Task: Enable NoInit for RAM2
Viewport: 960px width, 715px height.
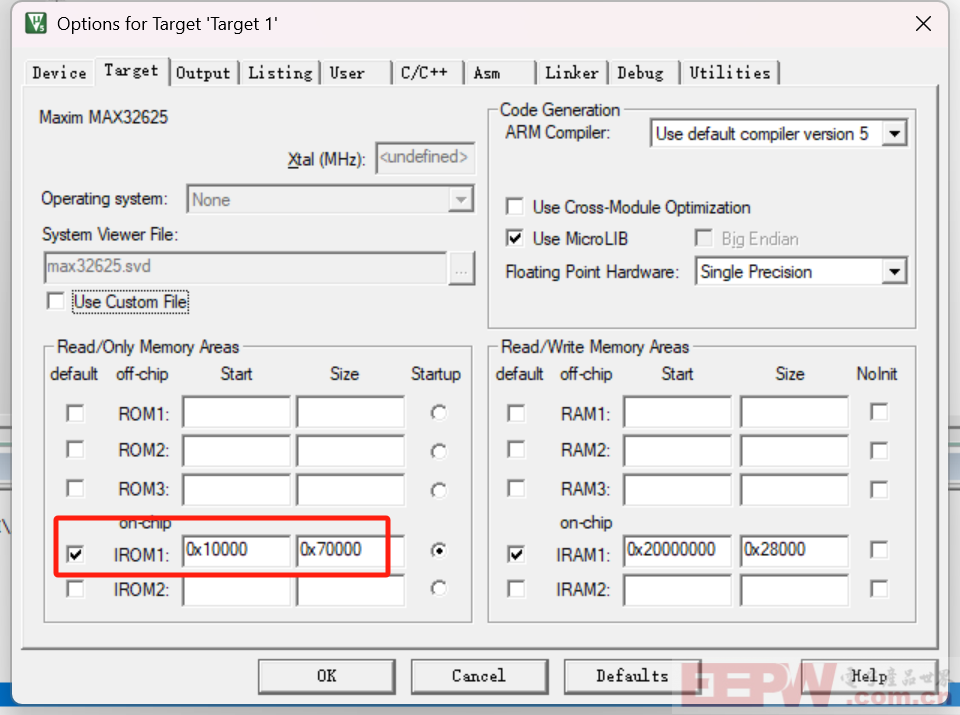Action: click(x=879, y=451)
